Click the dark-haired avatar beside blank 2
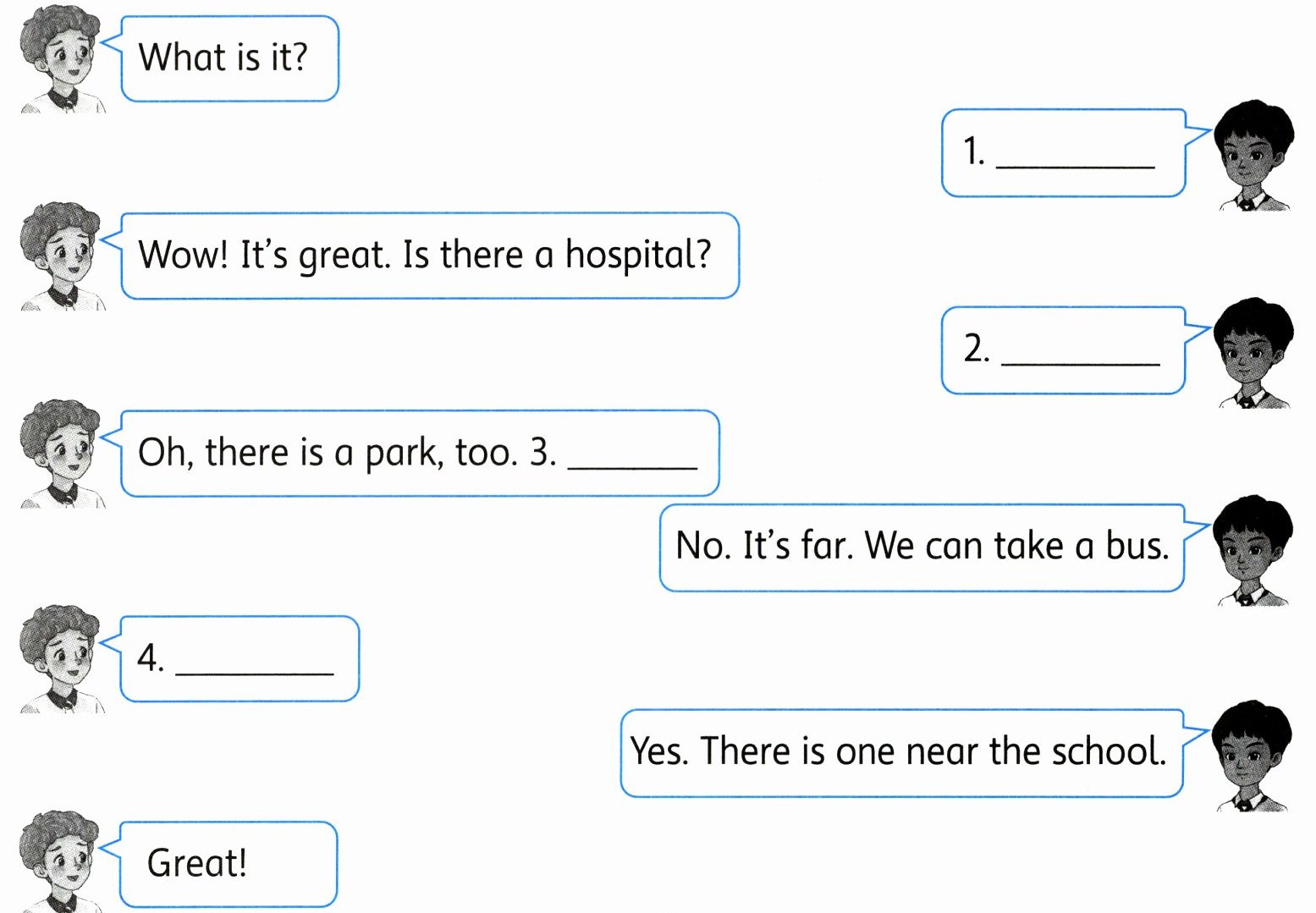This screenshot has height=913, width=1316. 1252,352
